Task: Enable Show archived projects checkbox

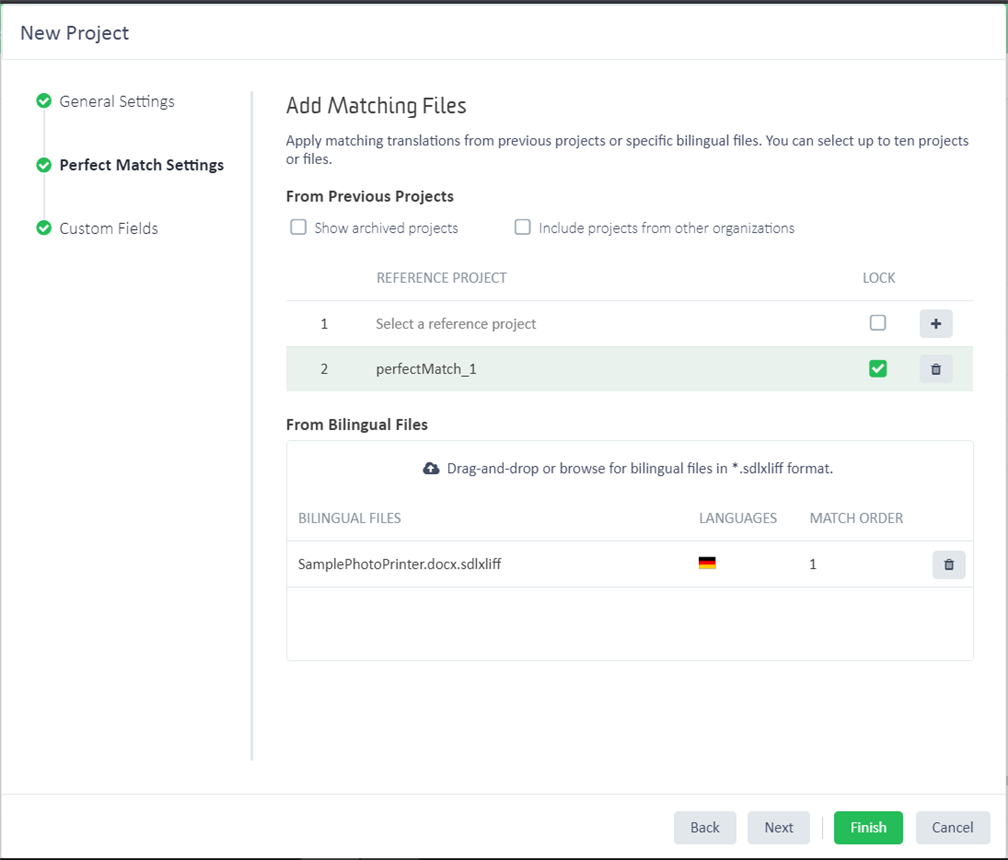Action: click(x=298, y=227)
